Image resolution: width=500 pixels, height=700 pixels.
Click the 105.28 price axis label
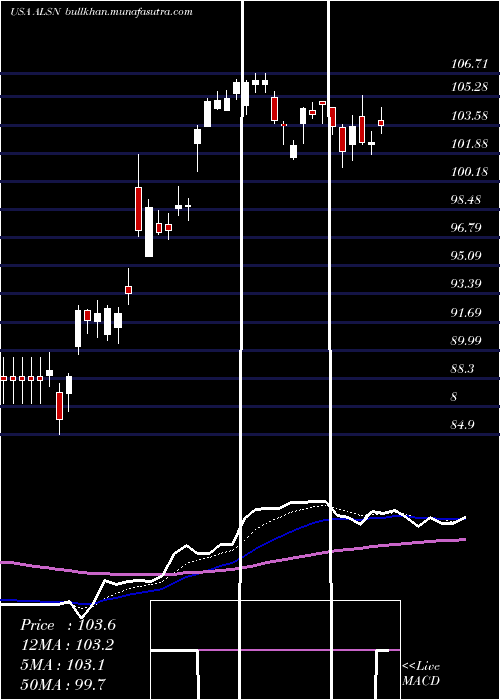[469, 87]
